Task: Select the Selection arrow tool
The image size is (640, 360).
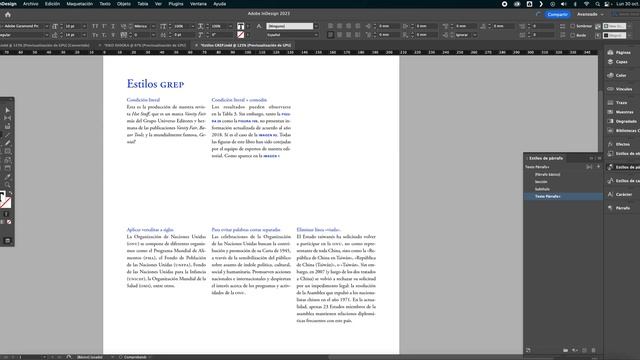Action: click(x=7, y=110)
